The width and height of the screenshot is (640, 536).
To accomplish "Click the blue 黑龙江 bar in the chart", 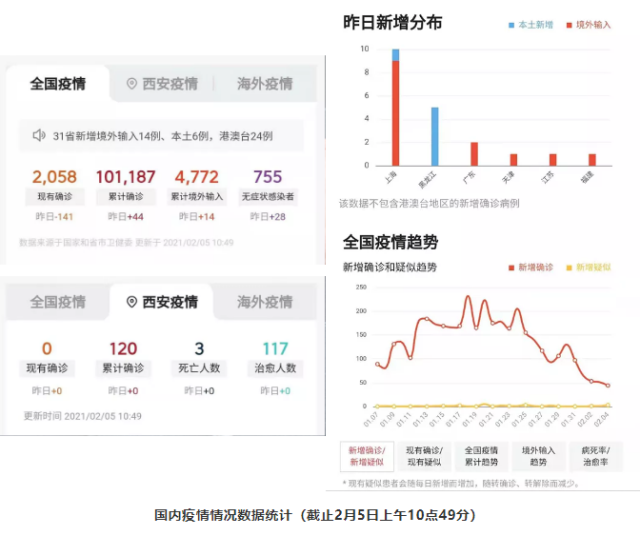I will pyautogui.click(x=435, y=136).
